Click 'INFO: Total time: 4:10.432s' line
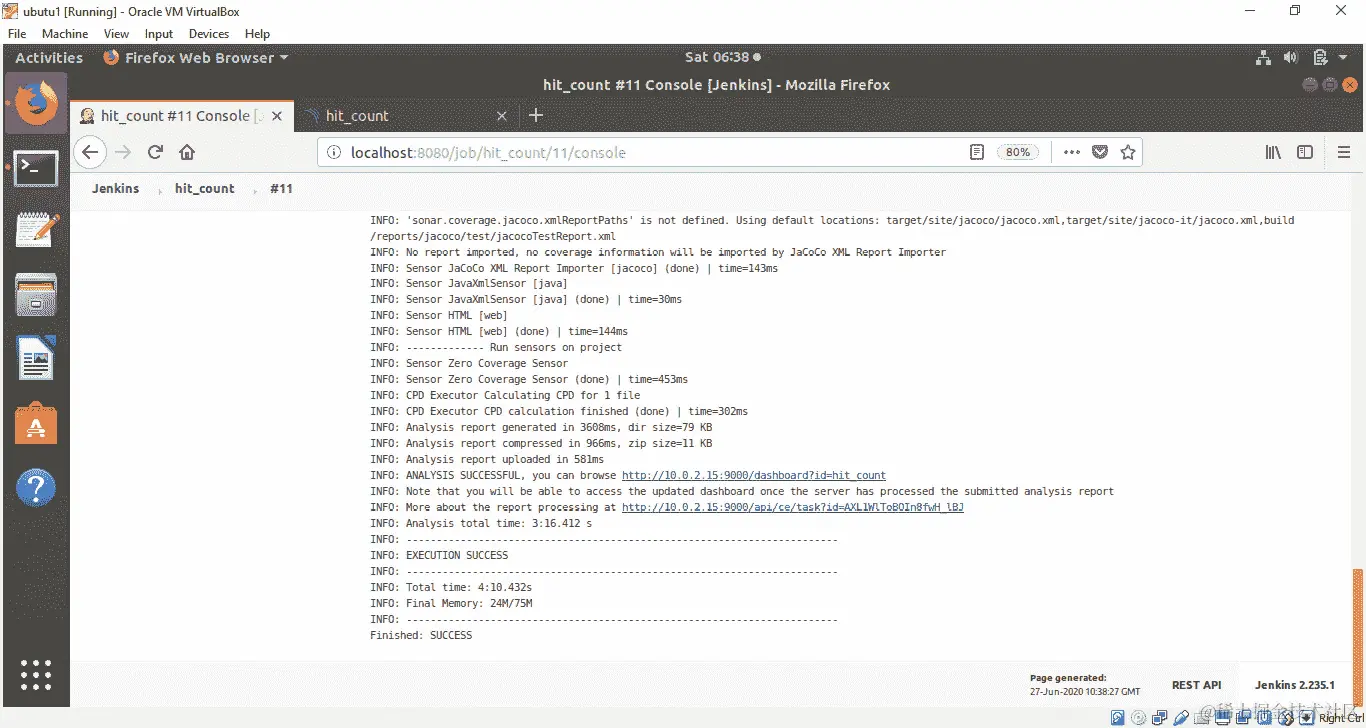 tap(451, 587)
